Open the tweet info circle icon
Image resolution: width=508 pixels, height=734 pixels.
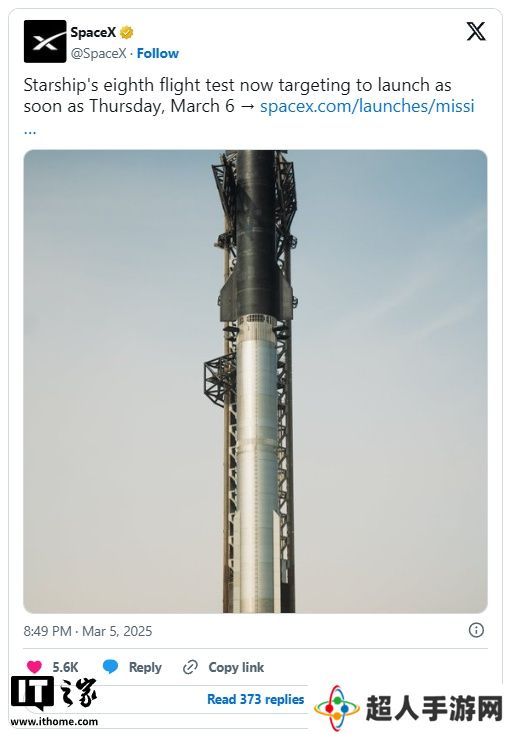tap(476, 630)
